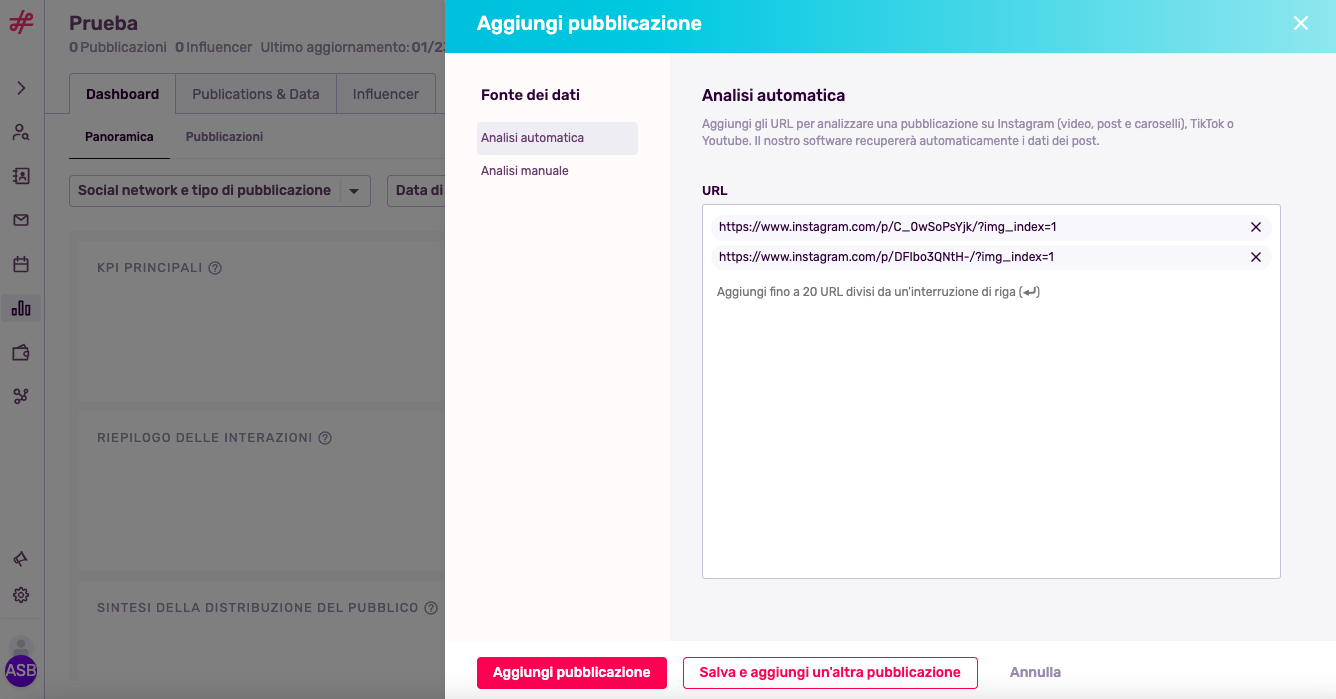Click the URL text area to add links
The width and height of the screenshot is (1336, 699).
[991, 430]
